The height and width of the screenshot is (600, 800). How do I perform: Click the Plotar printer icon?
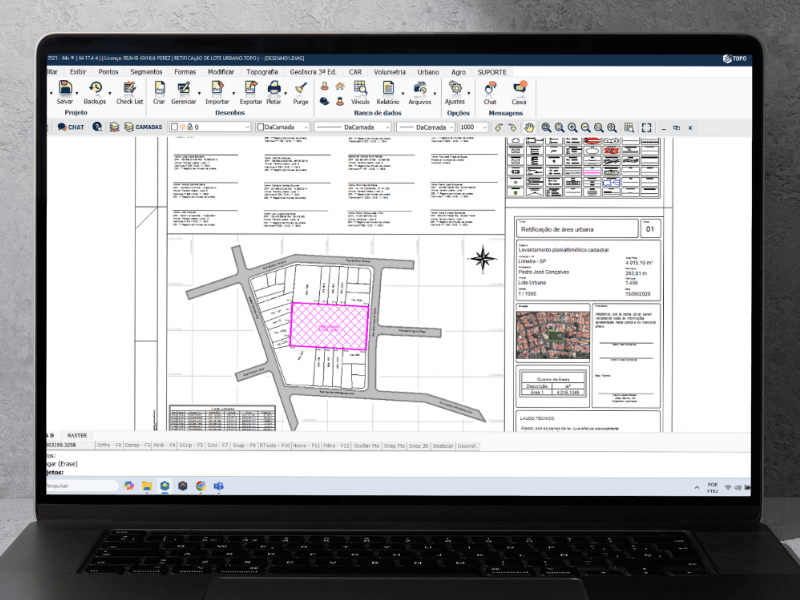(273, 89)
